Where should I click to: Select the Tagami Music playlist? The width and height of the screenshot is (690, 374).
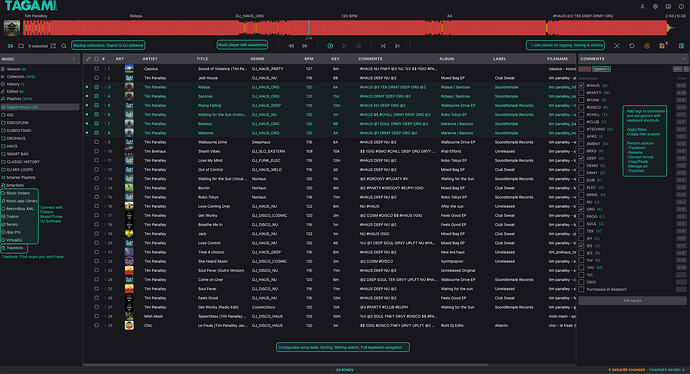(x=40, y=107)
